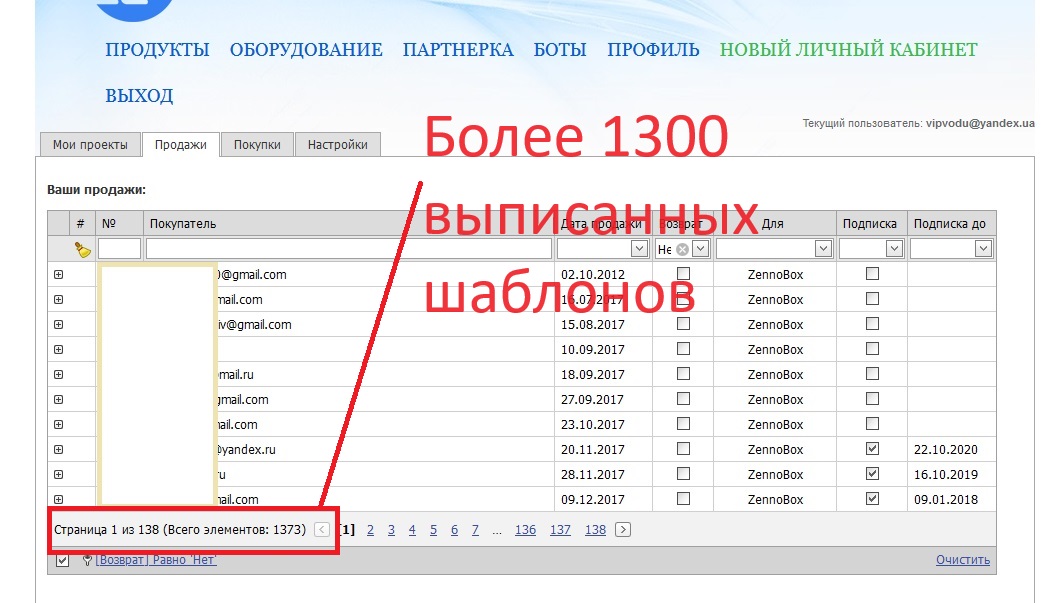Viewport: 1044px width, 603px height.
Task: Go to page 6 in the pager
Action: pyautogui.click(x=454, y=530)
